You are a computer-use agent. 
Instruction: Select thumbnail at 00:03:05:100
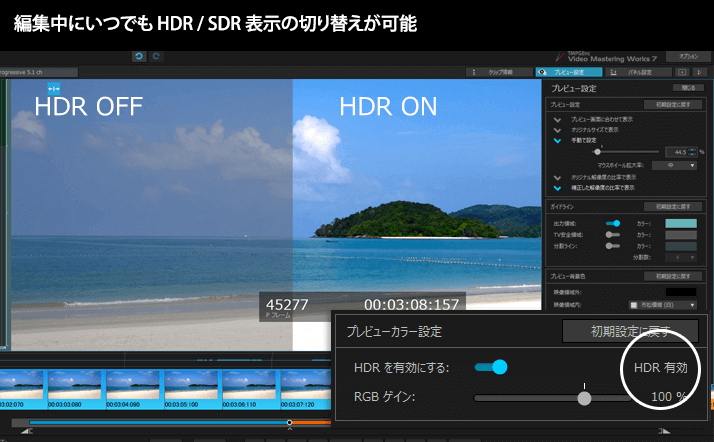[x=192, y=389]
